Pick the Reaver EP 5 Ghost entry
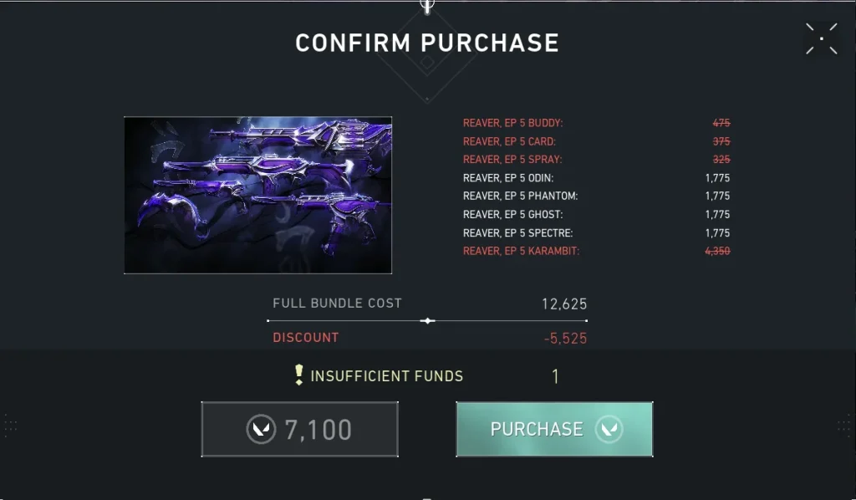This screenshot has height=500, width=856. pyautogui.click(x=512, y=215)
